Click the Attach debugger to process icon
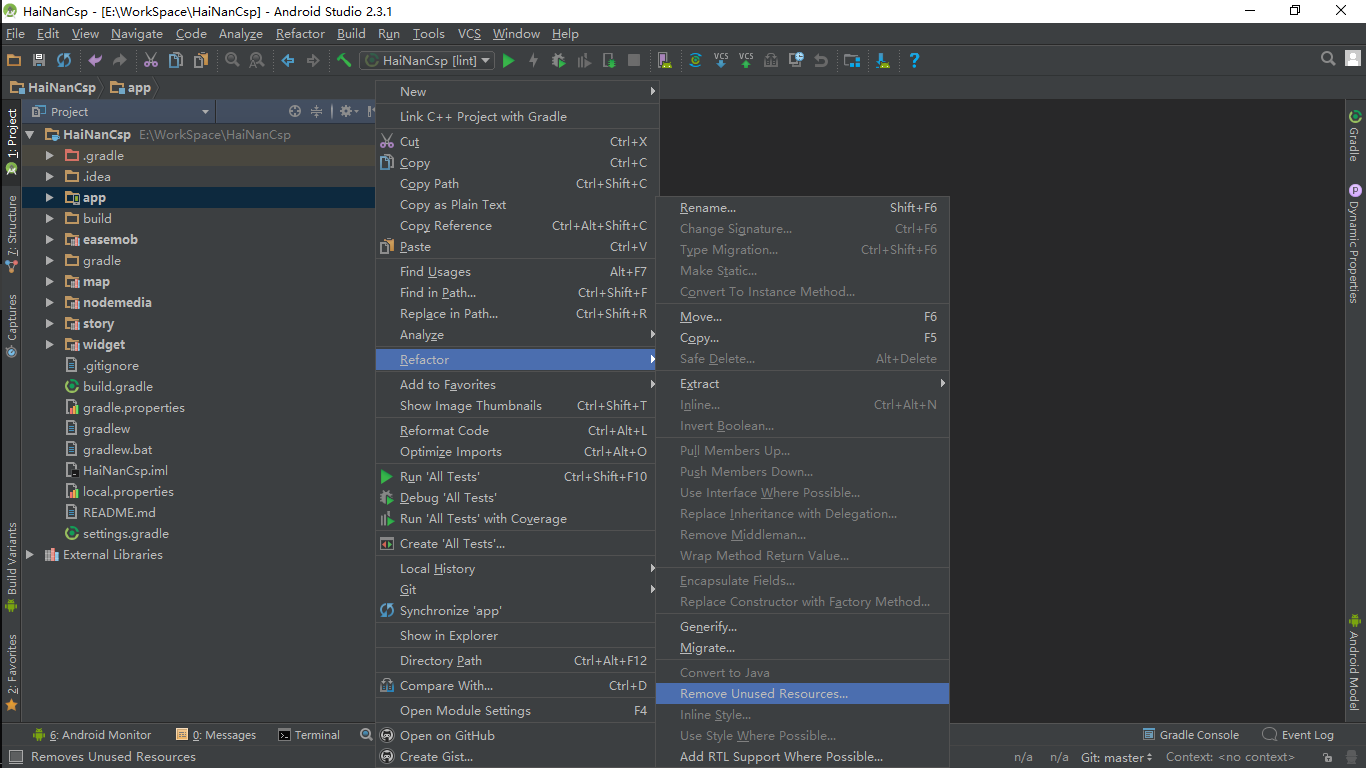The image size is (1366, 768). tap(609, 60)
